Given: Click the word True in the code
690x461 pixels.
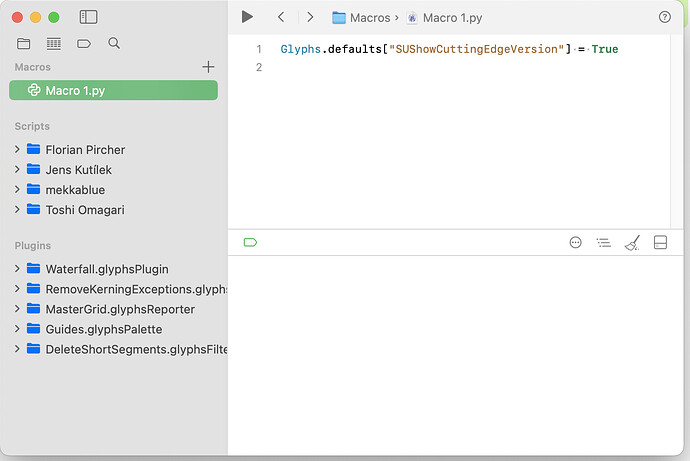Looking at the screenshot, I should [x=605, y=49].
